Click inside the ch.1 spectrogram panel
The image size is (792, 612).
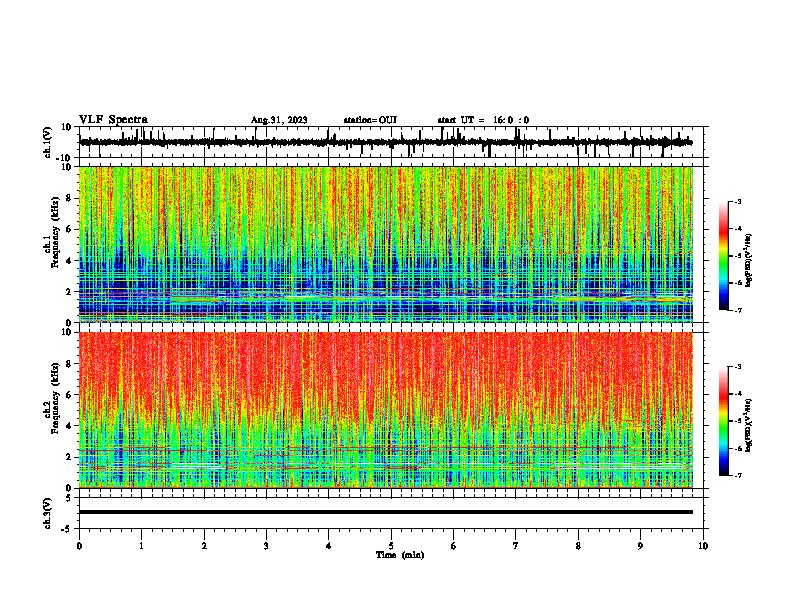click(386, 244)
